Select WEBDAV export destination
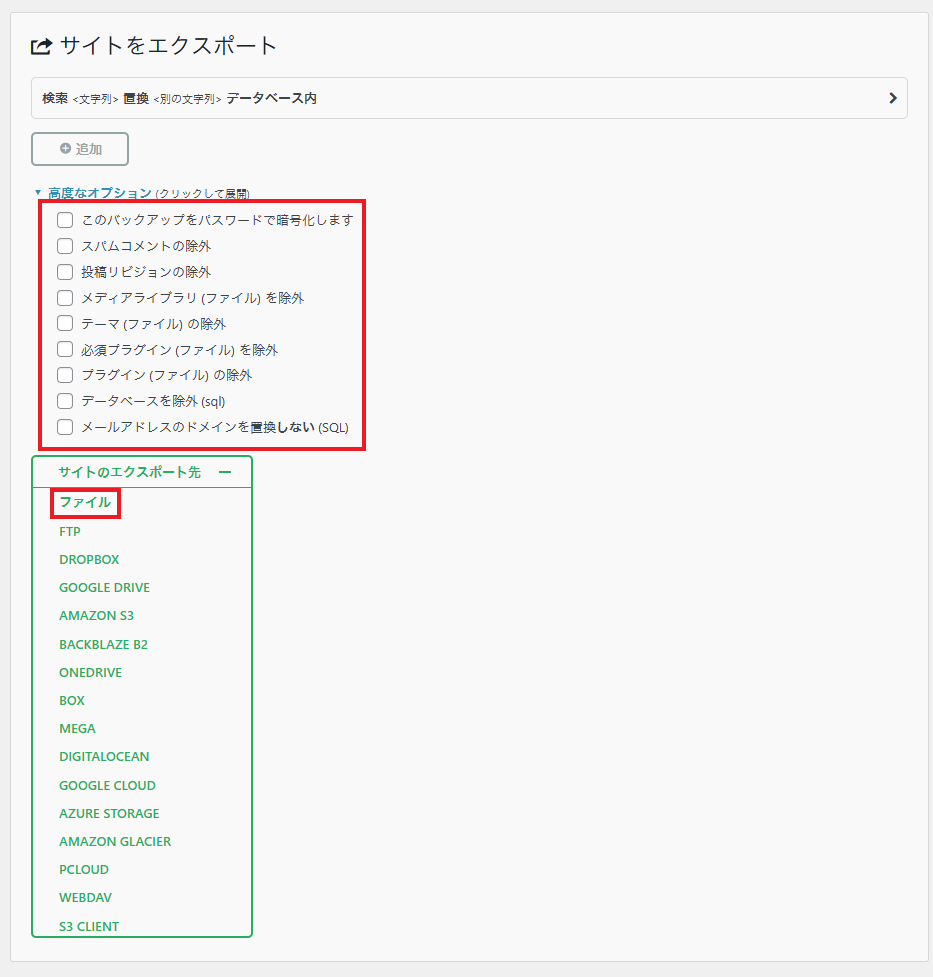 click(x=85, y=897)
